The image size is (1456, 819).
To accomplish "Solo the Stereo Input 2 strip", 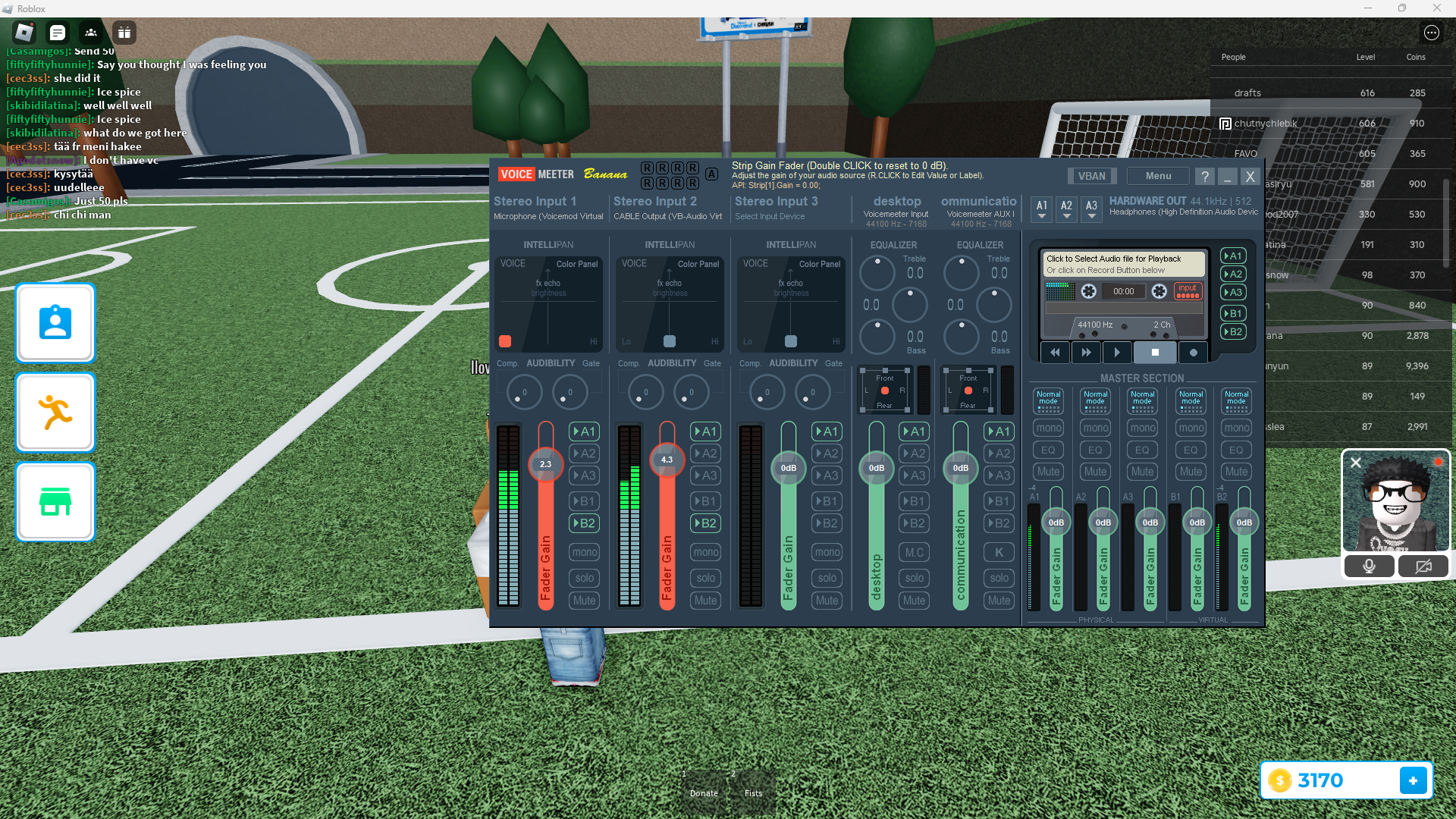I will pyautogui.click(x=705, y=578).
